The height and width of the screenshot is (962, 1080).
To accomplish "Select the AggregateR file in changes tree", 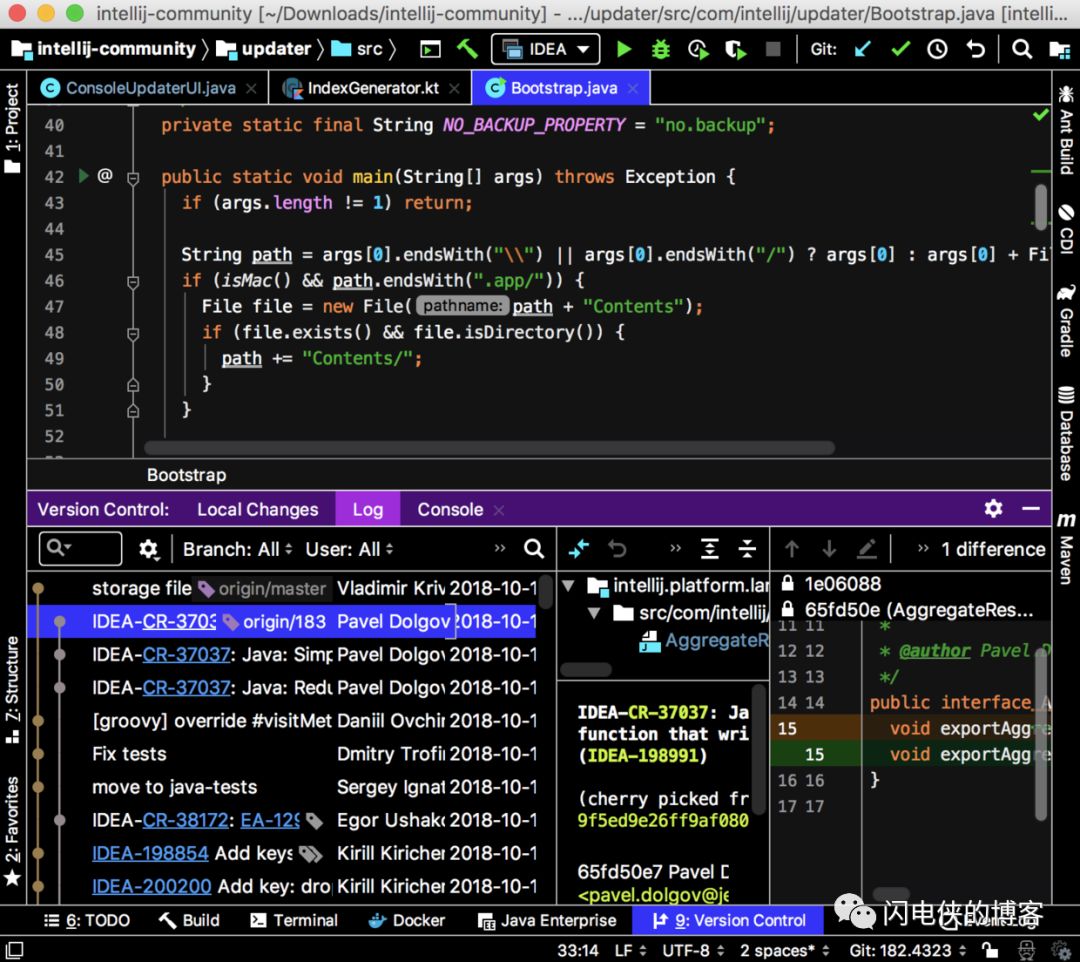I will 703,641.
